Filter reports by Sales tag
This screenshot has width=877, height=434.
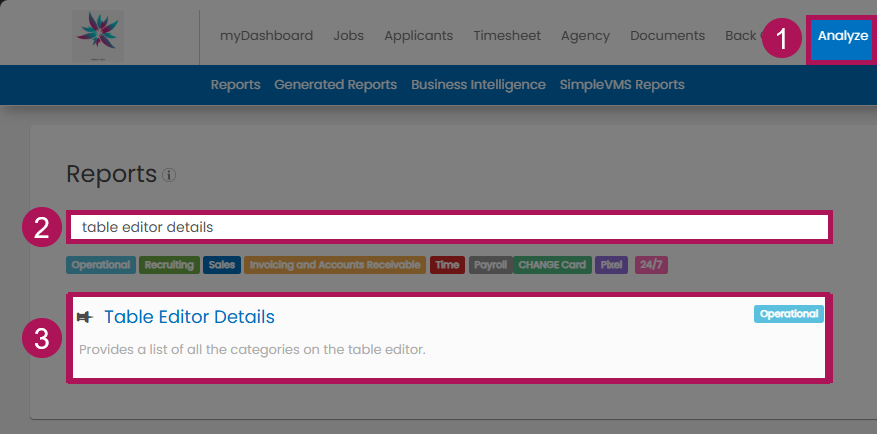pyautogui.click(x=221, y=265)
